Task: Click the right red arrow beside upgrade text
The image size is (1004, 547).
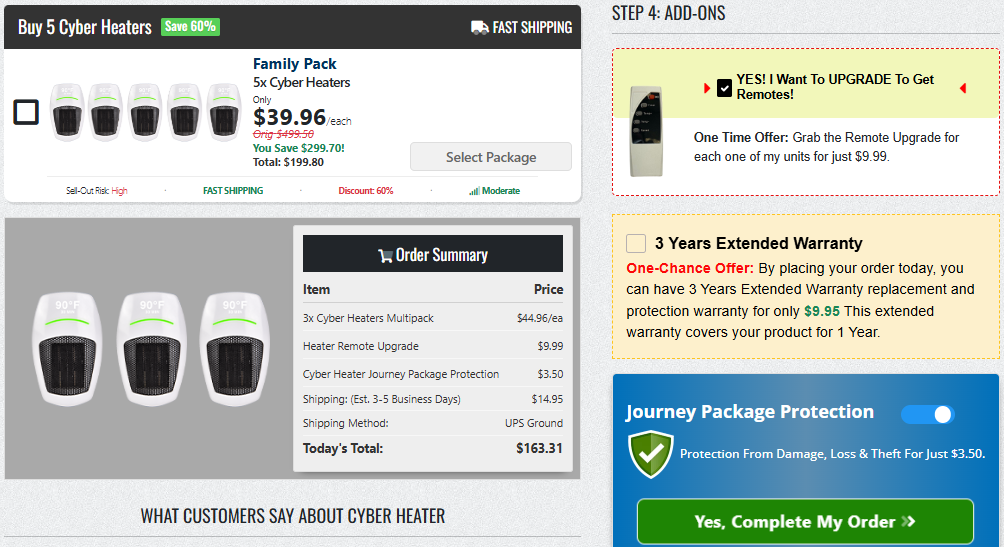Action: tap(963, 88)
